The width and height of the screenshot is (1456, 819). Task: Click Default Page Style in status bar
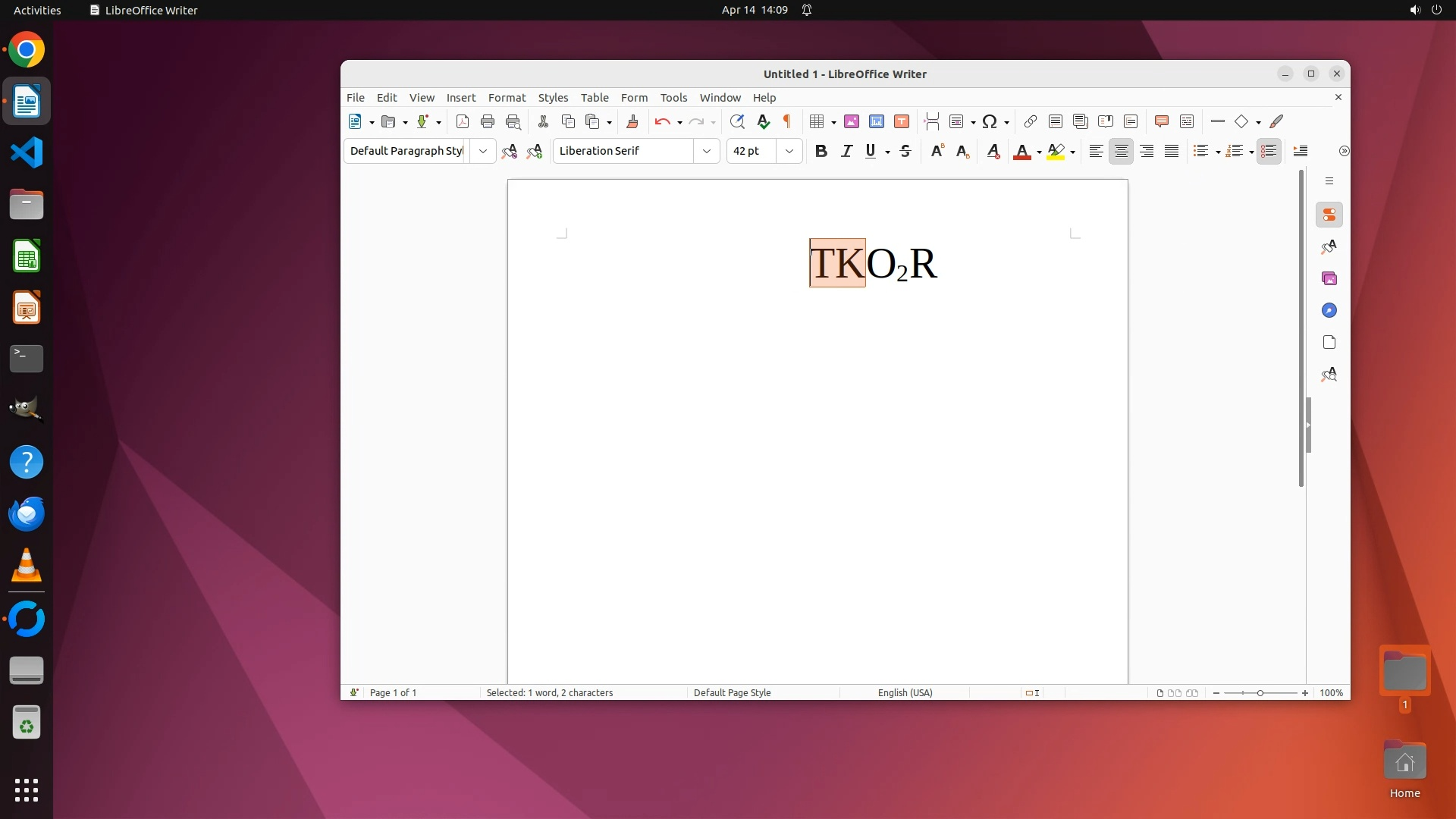click(732, 692)
